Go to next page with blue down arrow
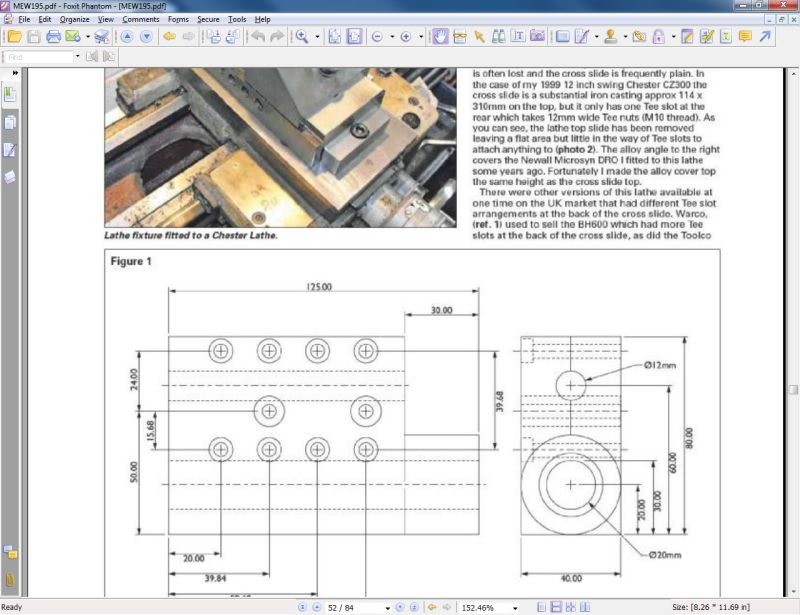The width and height of the screenshot is (800, 615). (x=146, y=37)
